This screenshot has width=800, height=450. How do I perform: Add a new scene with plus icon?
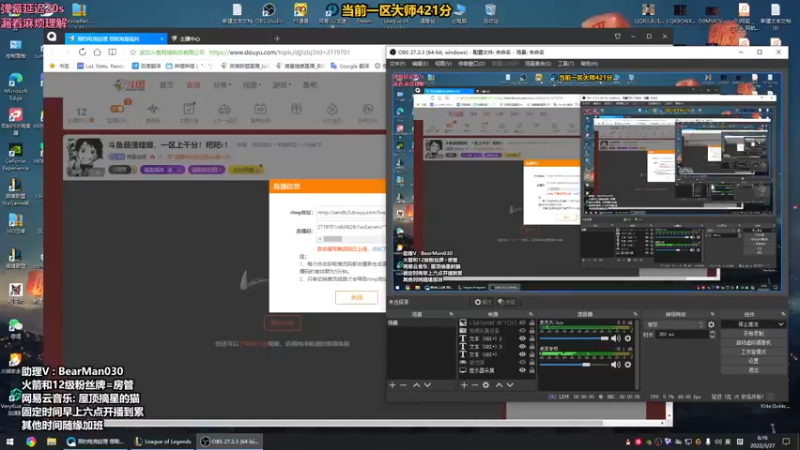[392, 385]
